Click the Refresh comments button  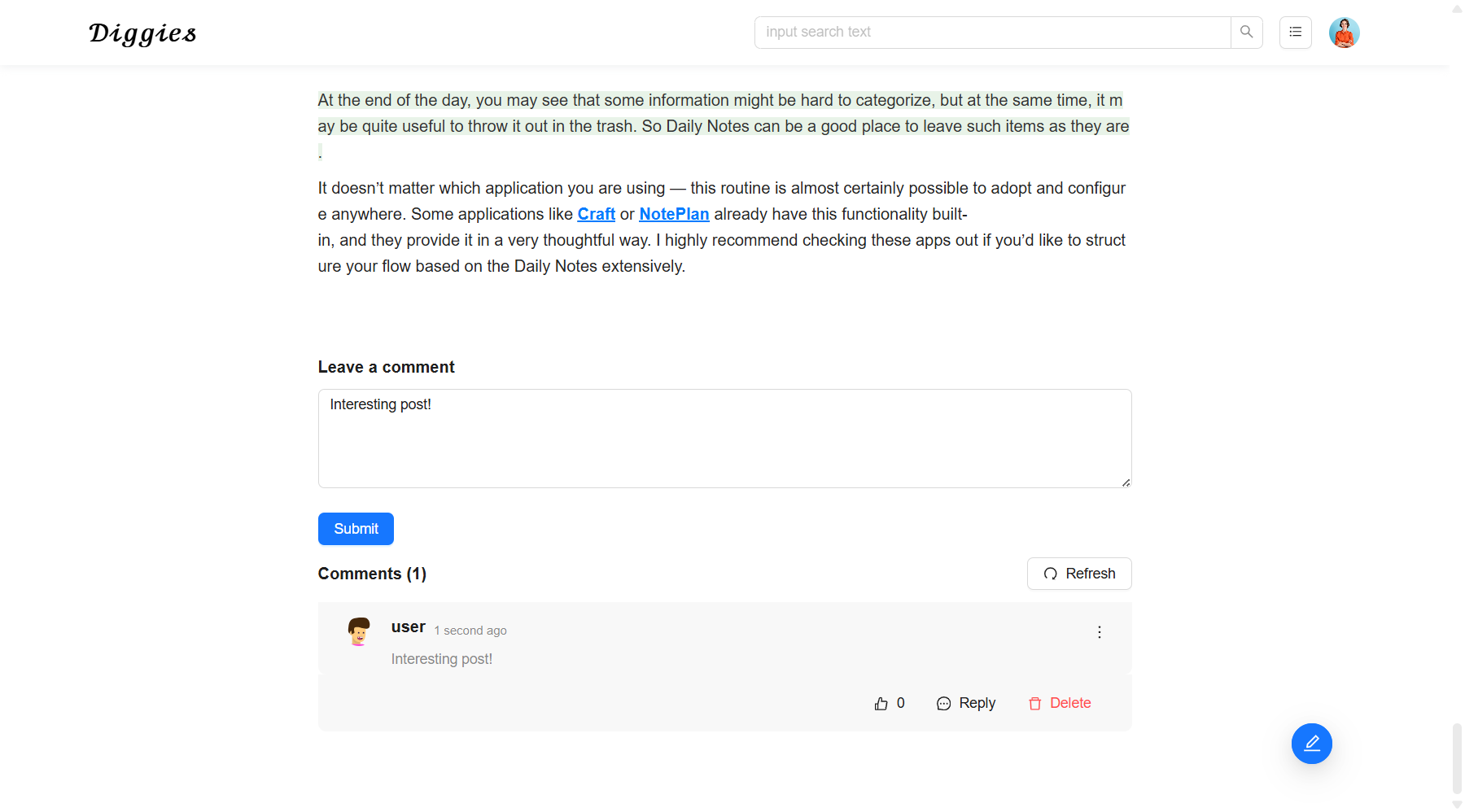click(1078, 574)
